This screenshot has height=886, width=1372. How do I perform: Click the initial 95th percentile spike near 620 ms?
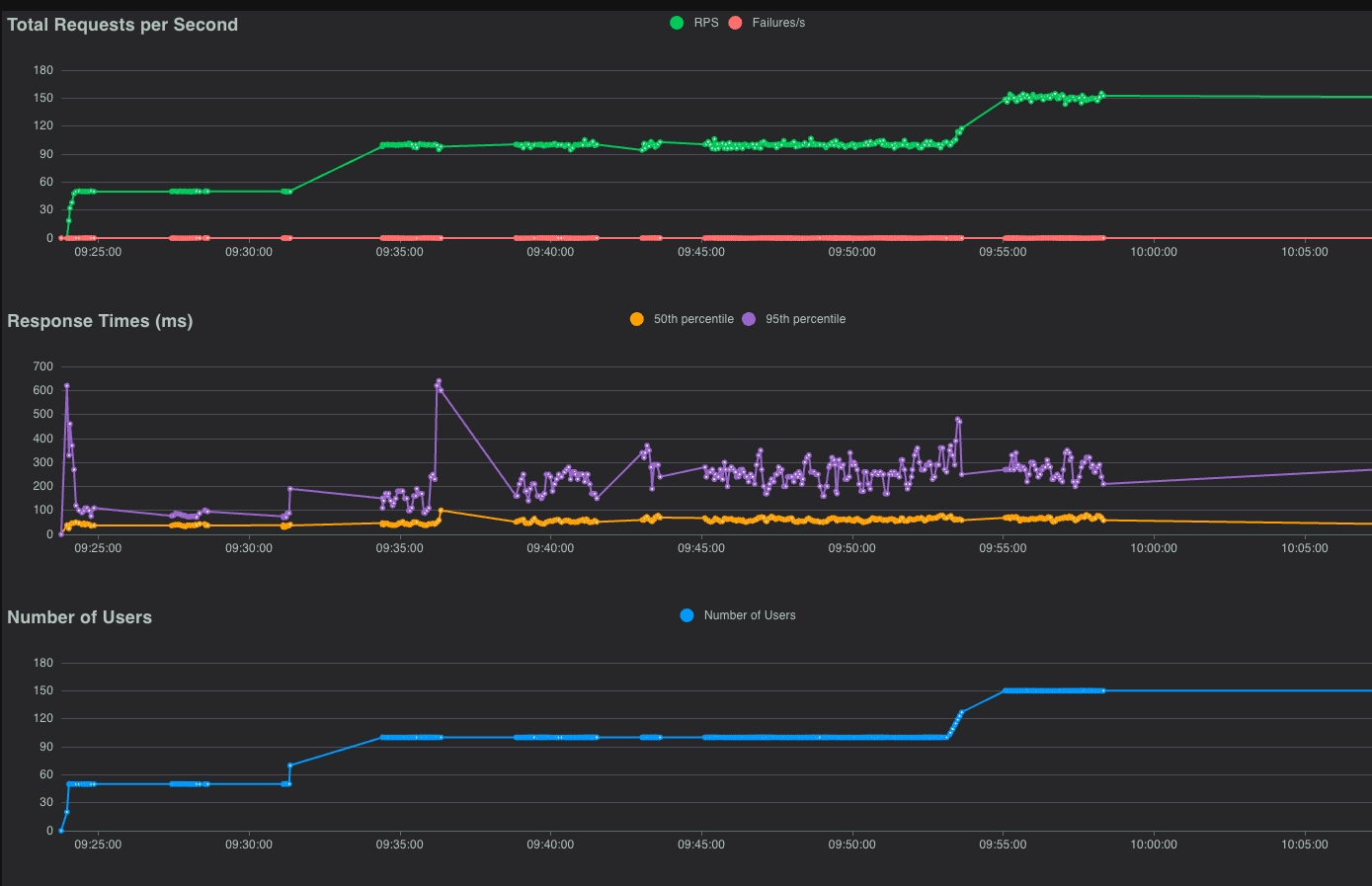tap(66, 386)
